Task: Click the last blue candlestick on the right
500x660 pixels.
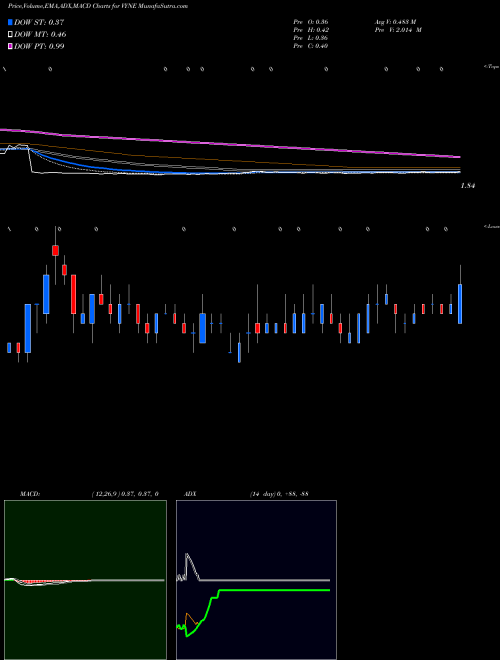Action: tap(460, 304)
